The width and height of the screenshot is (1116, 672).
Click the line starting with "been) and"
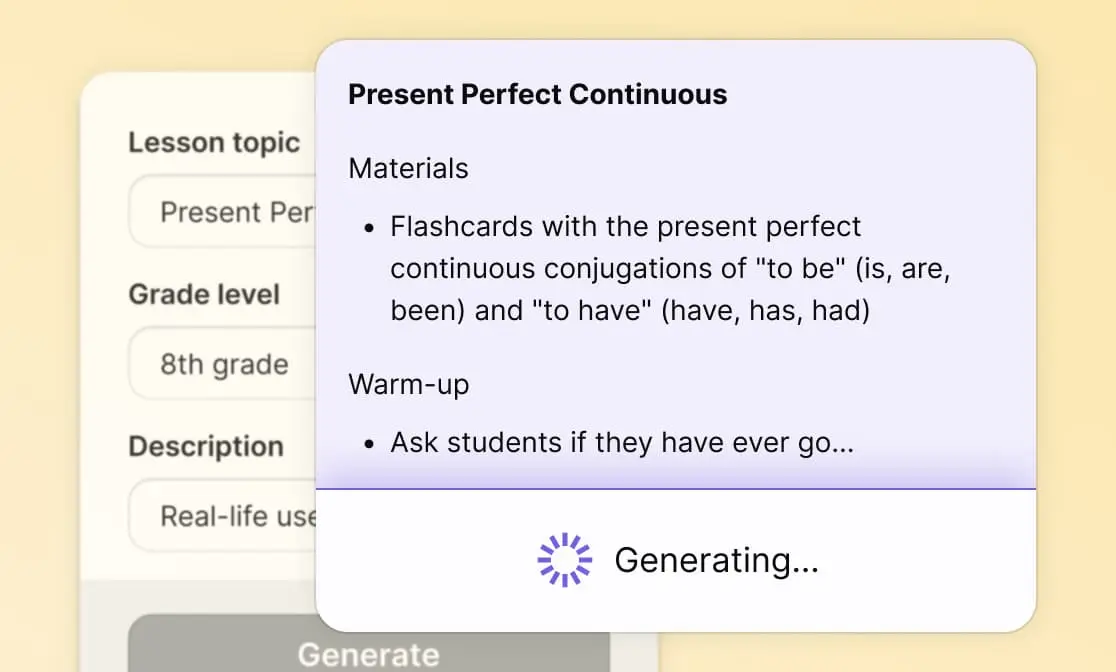630,311
